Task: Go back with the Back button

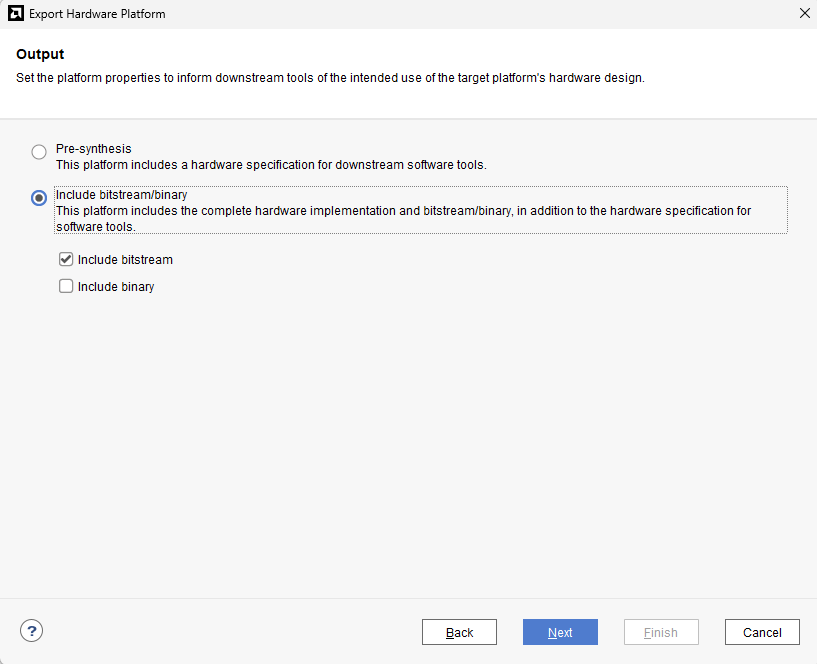Action: (459, 632)
